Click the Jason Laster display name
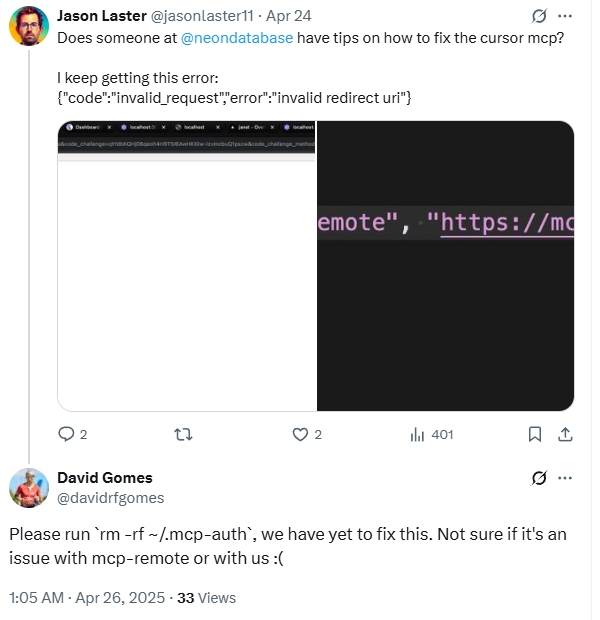The height and width of the screenshot is (620, 600). pyautogui.click(x=102, y=16)
